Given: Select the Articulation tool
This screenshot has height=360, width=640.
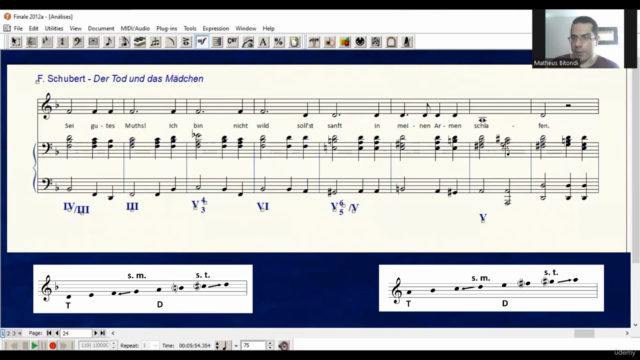Looking at the screenshot, I should pyautogui.click(x=187, y=42).
